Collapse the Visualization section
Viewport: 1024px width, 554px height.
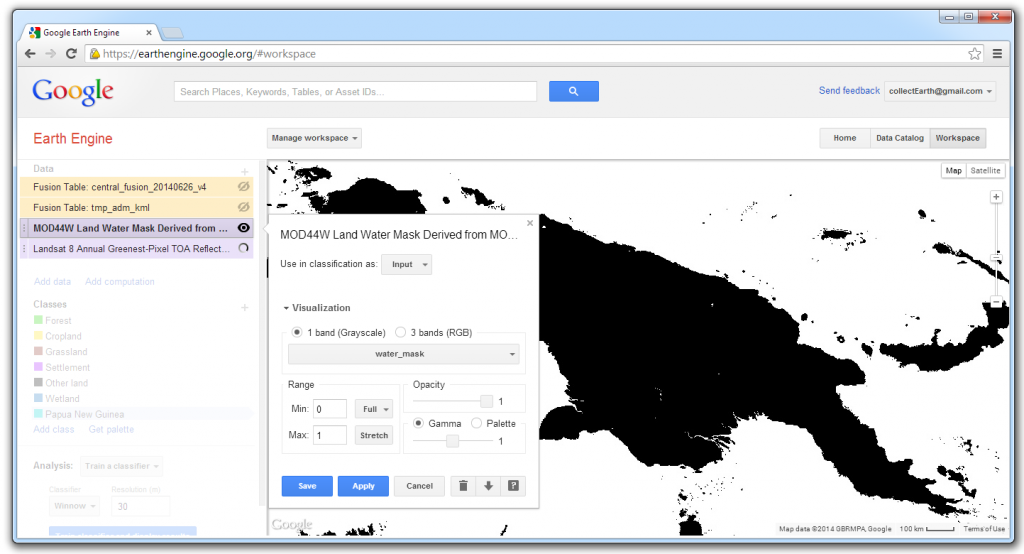pos(317,308)
